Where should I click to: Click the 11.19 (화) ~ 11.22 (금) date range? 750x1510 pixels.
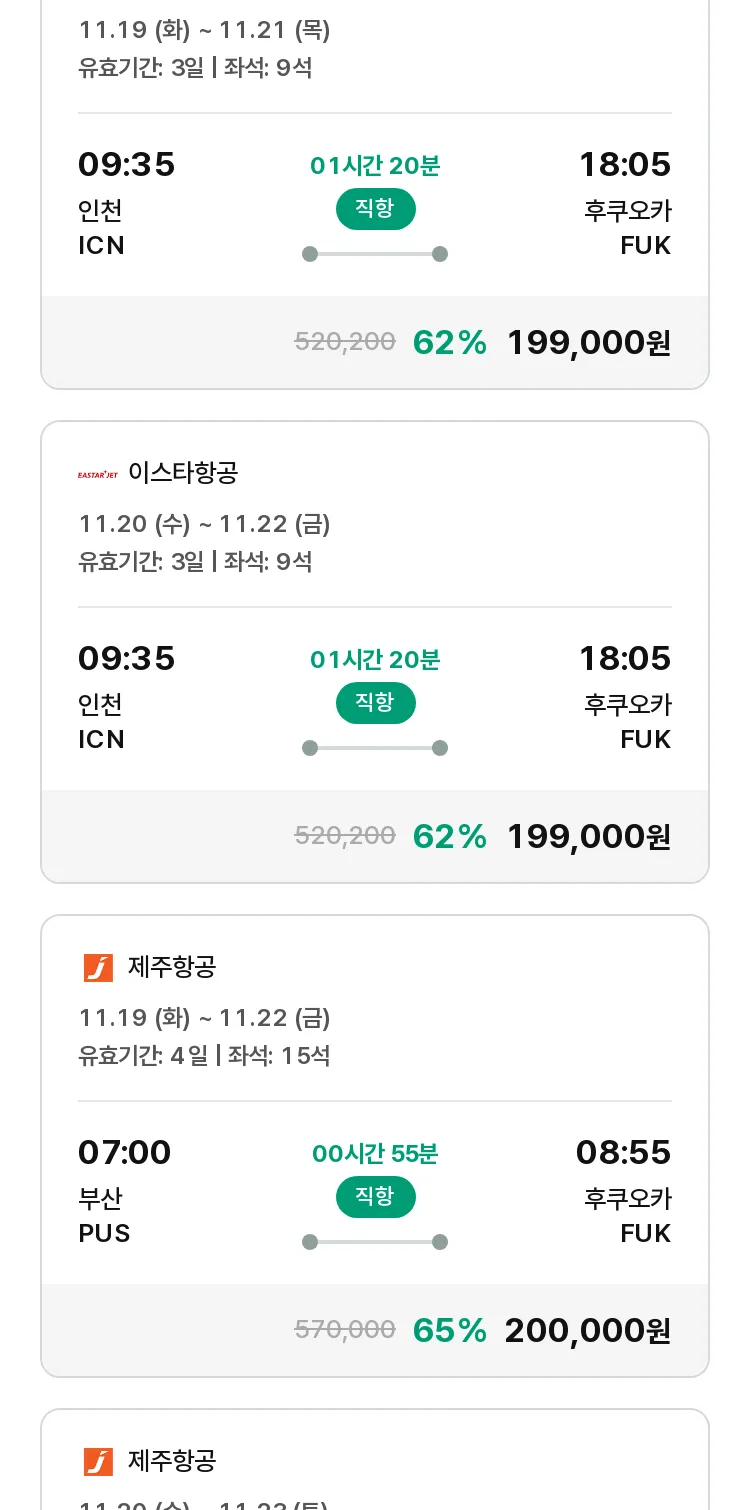204,1018
